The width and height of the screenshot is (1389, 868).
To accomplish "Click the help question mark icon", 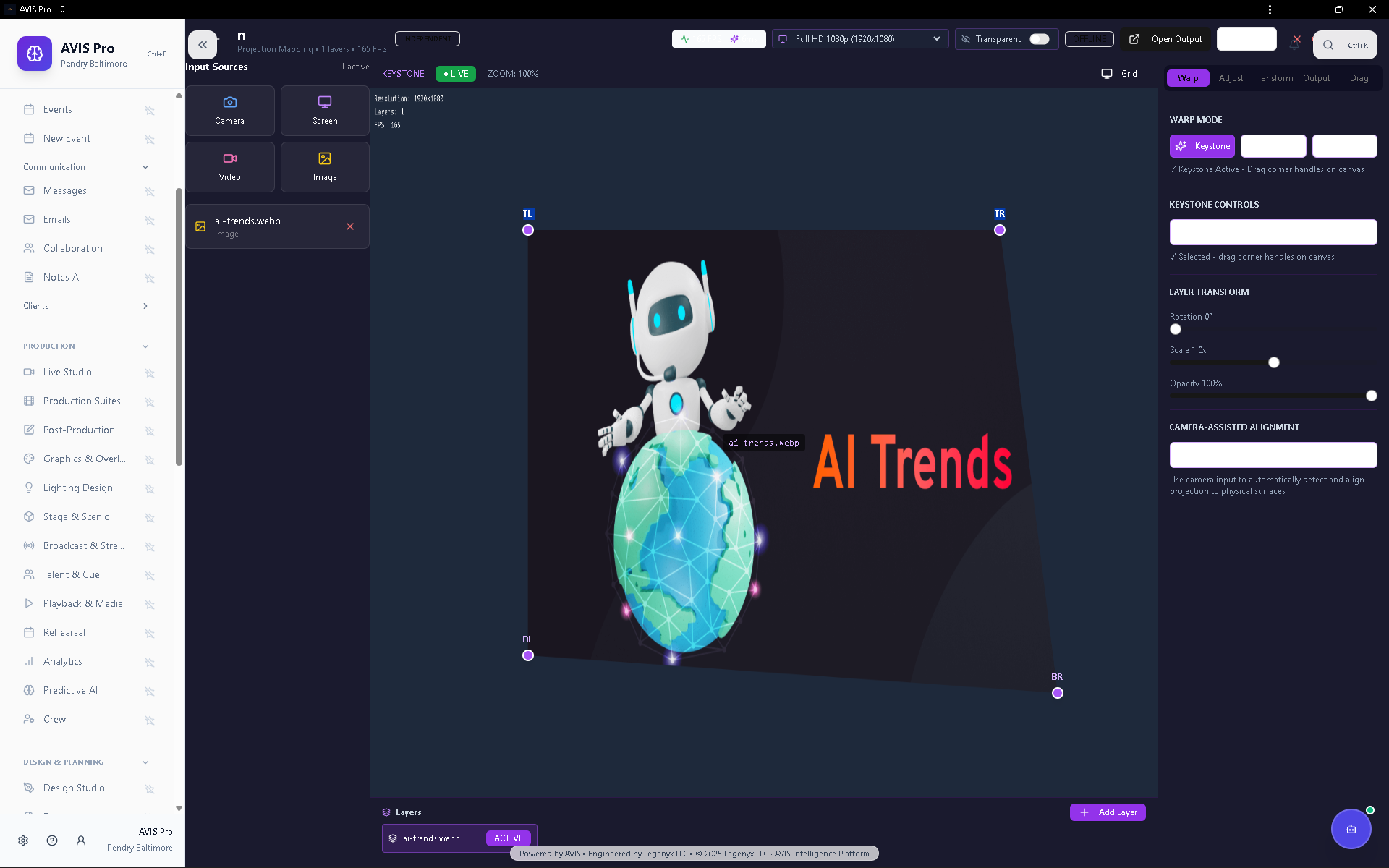I will click(x=52, y=841).
